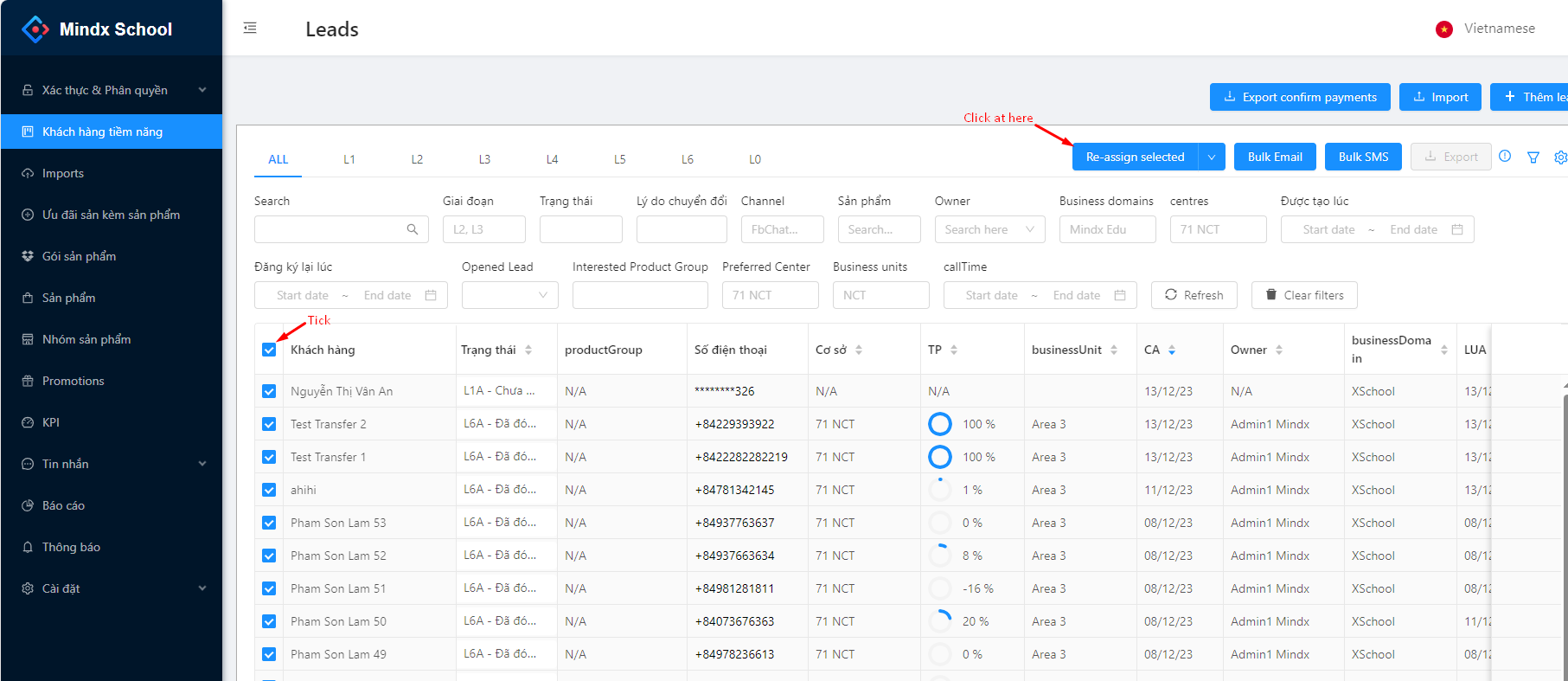
Task: Uncheck the Pham Son Lam 53 row
Action: point(269,523)
